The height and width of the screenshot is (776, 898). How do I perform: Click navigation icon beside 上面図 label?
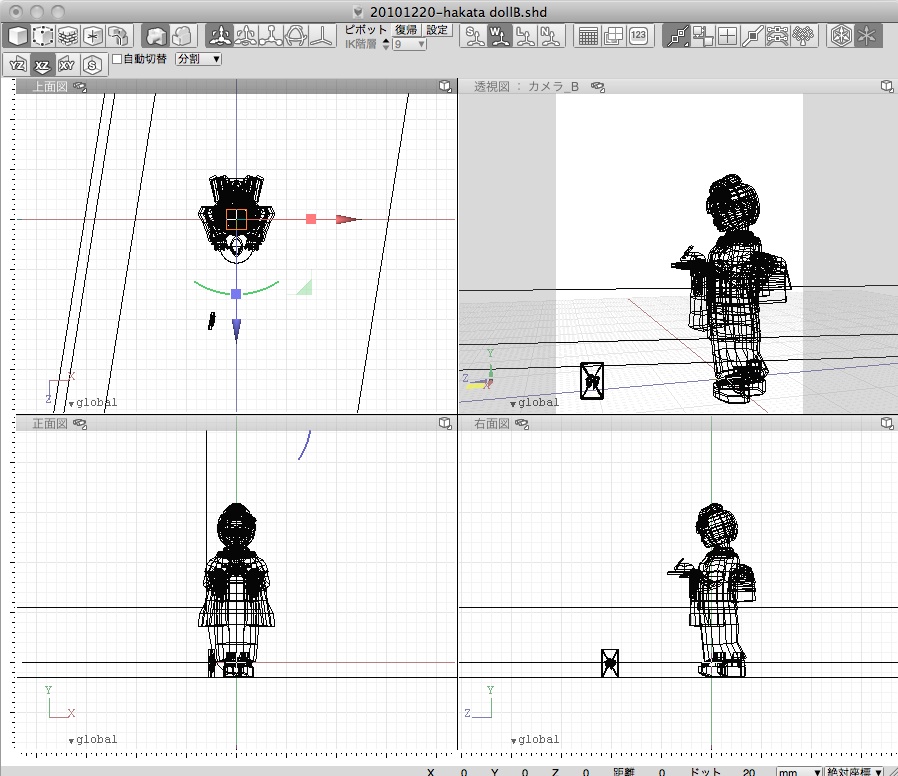click(80, 87)
